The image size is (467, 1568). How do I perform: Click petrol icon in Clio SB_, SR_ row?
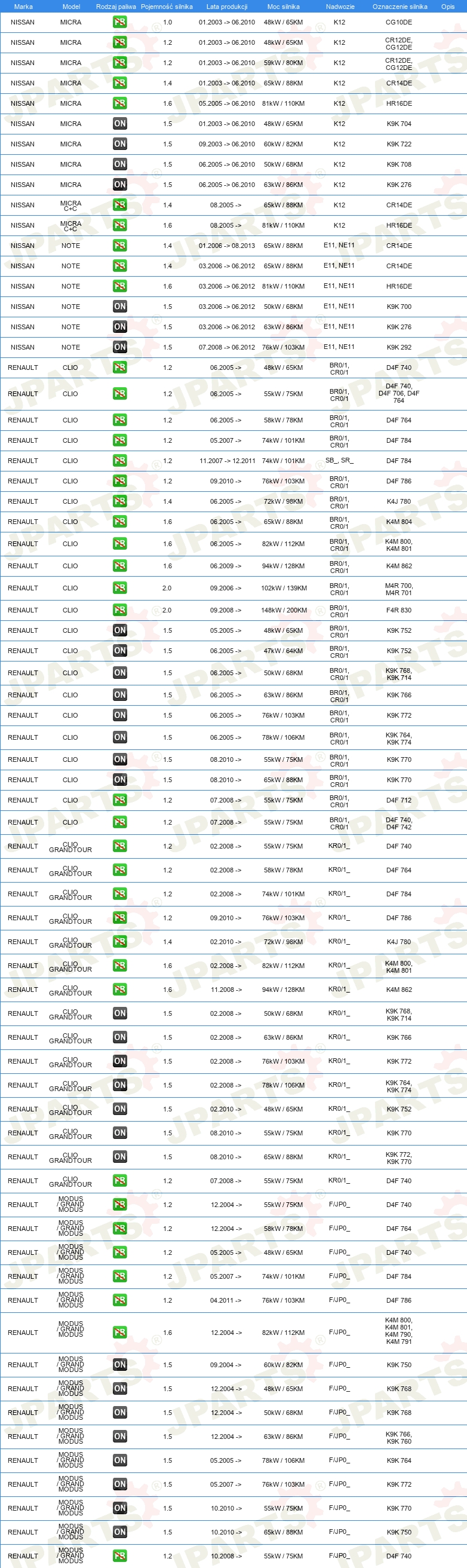[x=120, y=461]
